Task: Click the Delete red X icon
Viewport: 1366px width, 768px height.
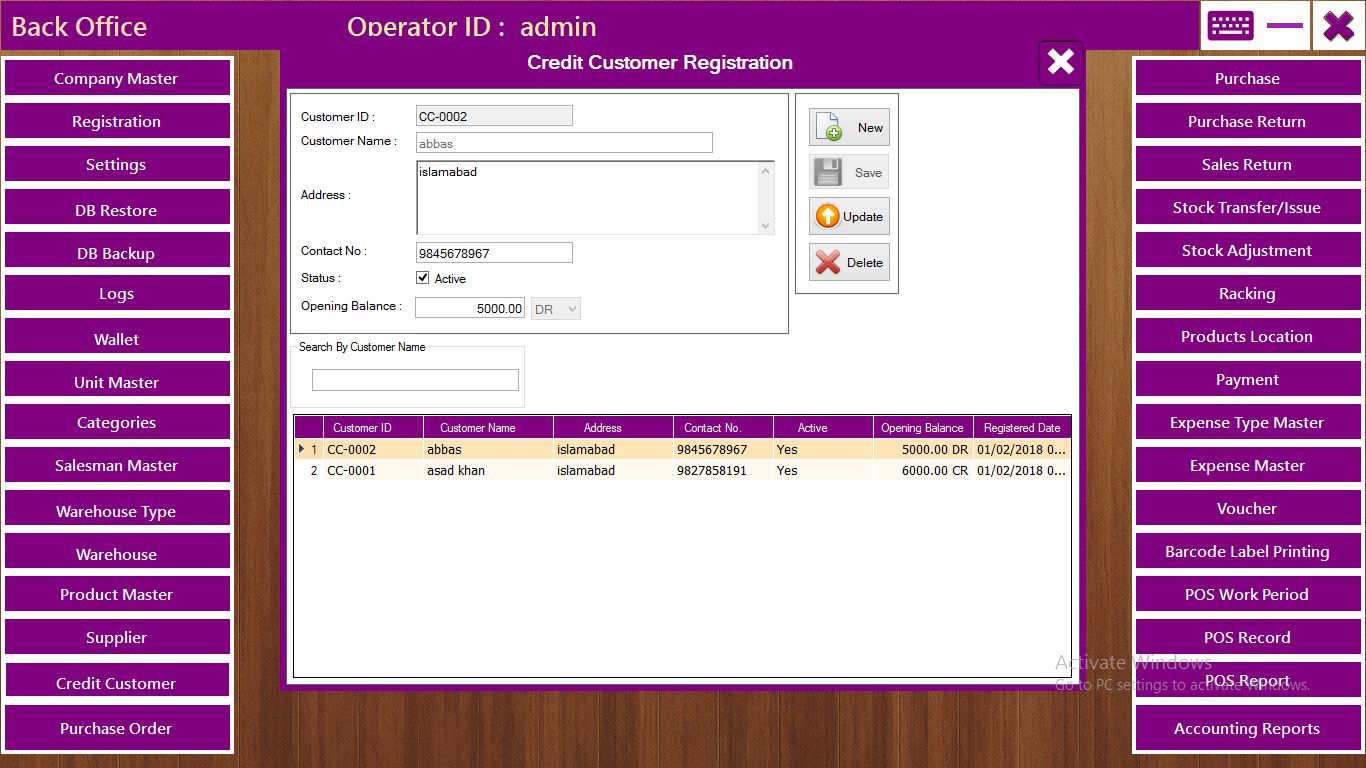Action: [828, 263]
